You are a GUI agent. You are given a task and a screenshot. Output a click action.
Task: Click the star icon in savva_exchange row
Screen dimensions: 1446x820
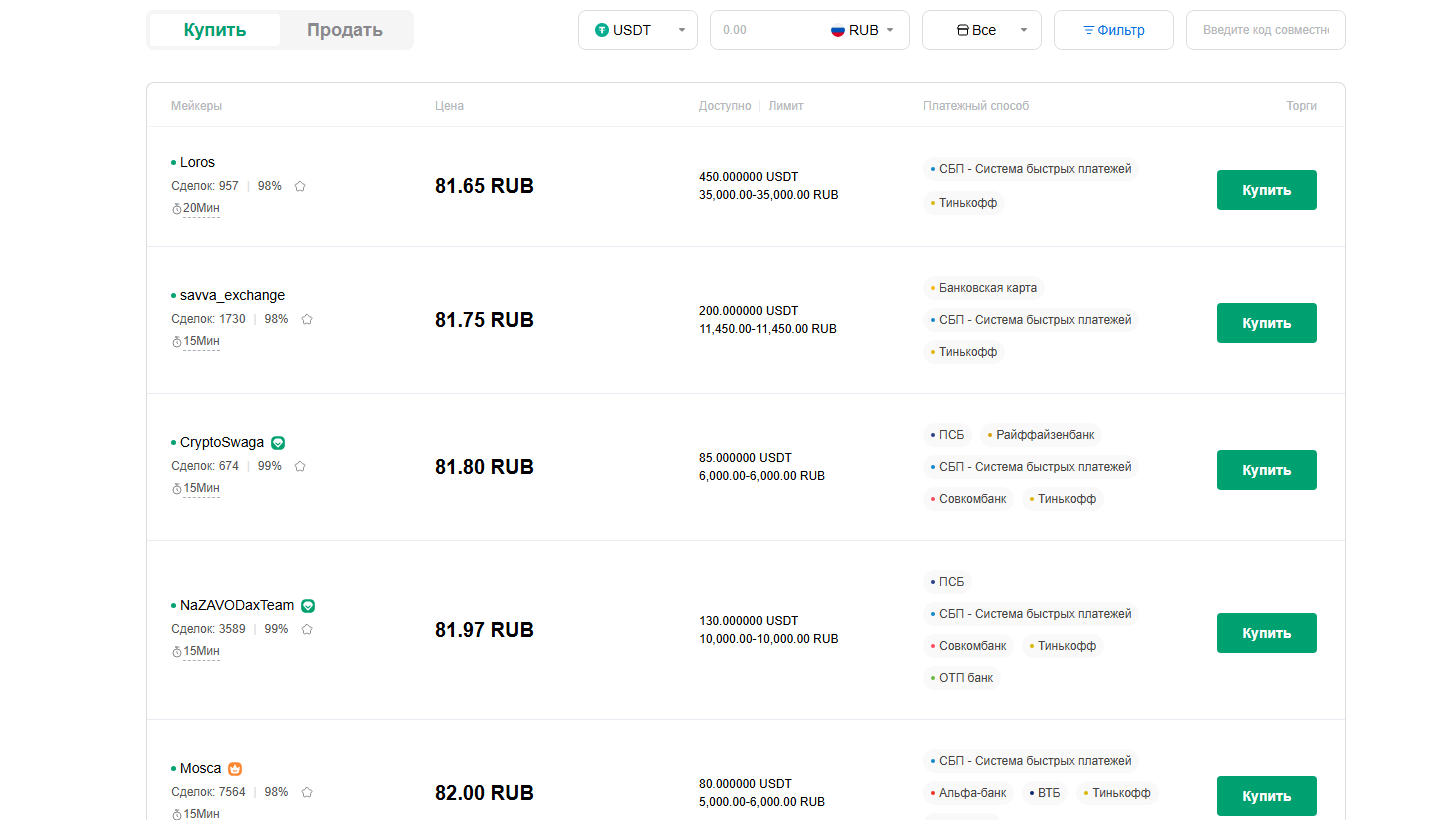pyautogui.click(x=307, y=319)
